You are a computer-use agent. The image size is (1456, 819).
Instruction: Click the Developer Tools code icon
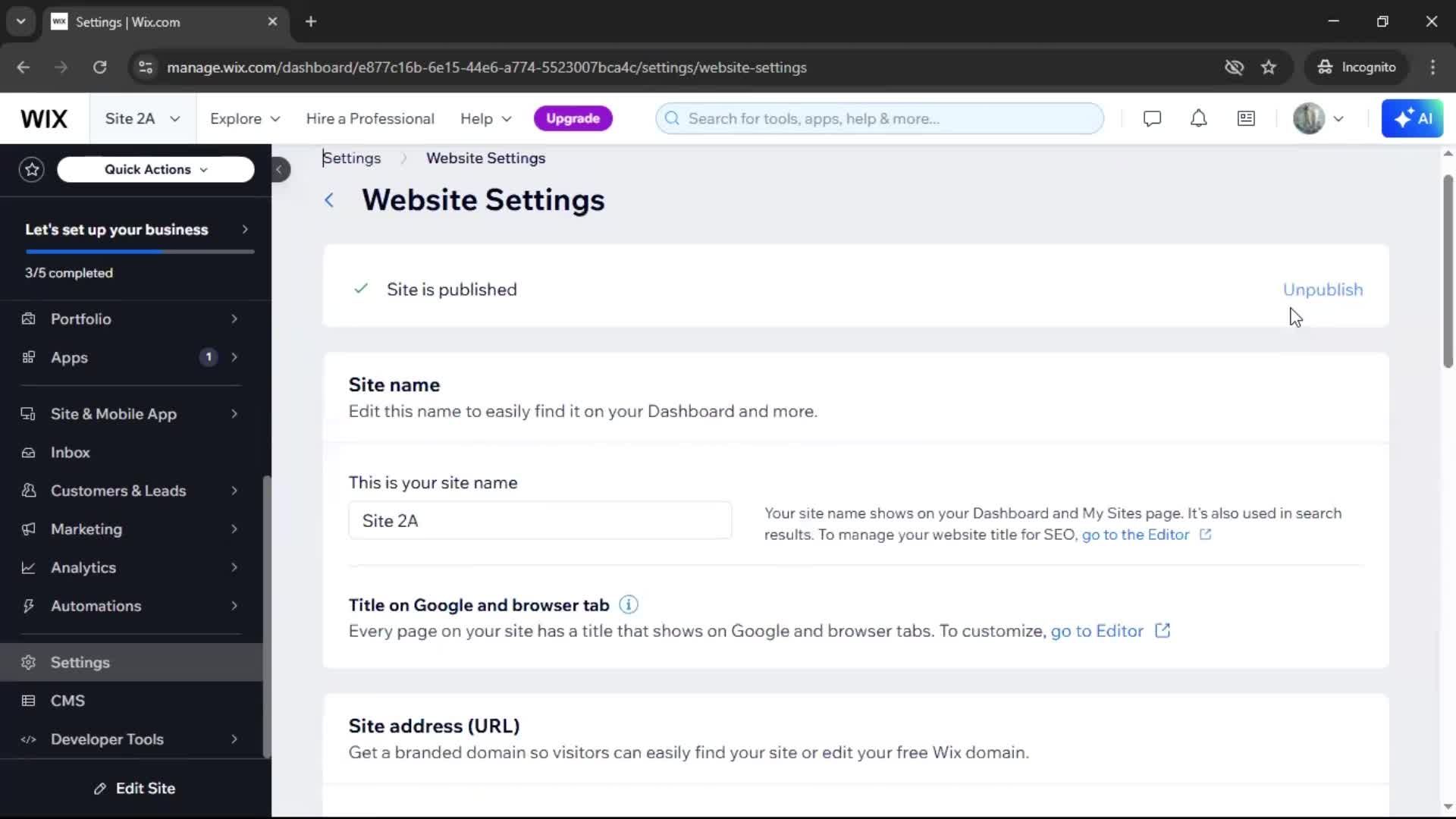(x=29, y=739)
